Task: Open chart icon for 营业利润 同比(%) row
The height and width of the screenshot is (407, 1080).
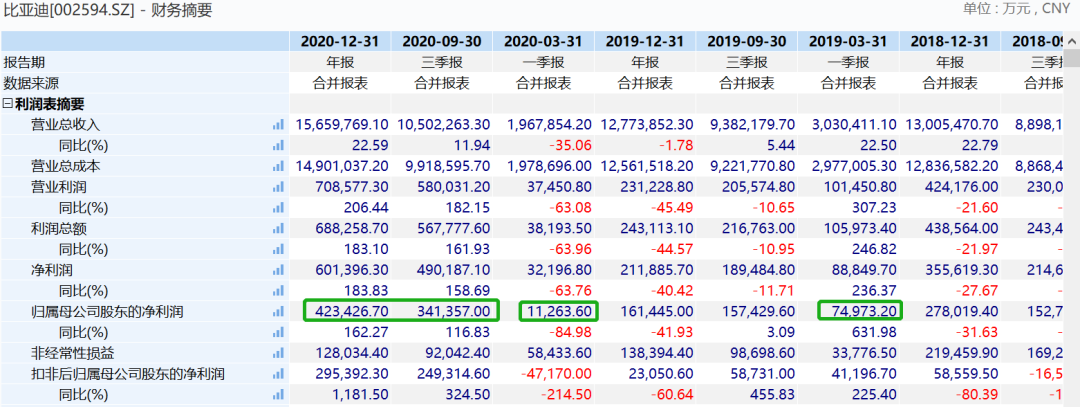Action: point(278,207)
